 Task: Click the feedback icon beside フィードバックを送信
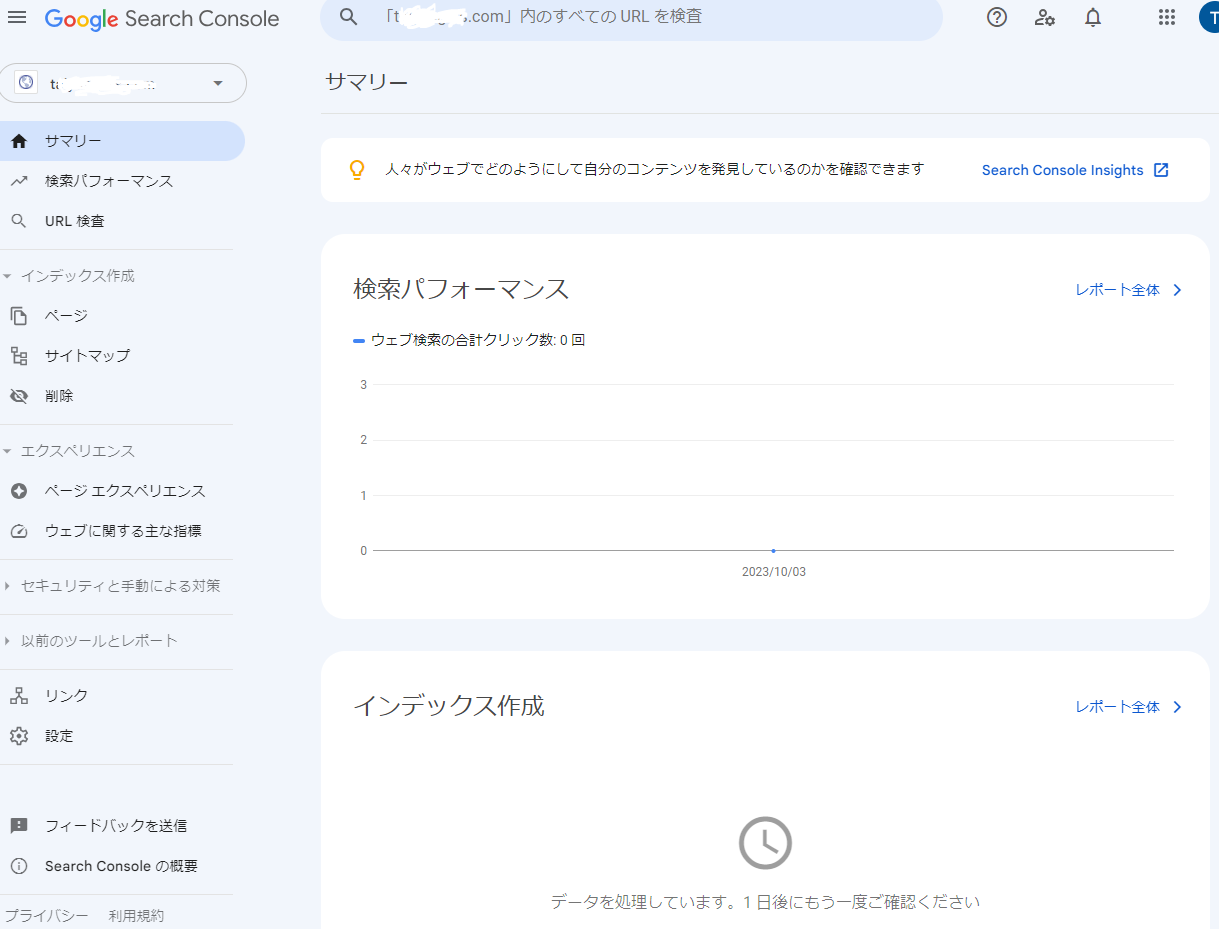pyautogui.click(x=19, y=826)
